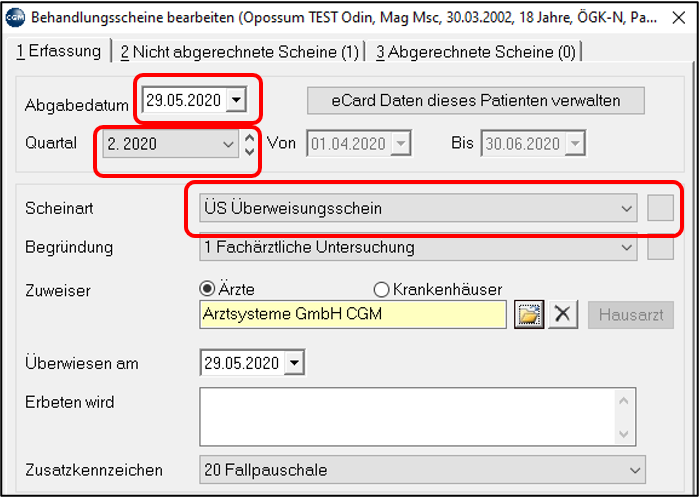Click the Scheinart label

[x=59, y=208]
